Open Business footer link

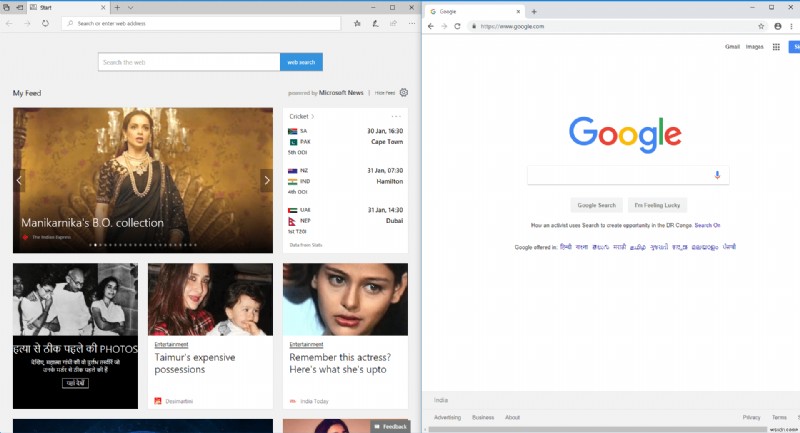pos(483,417)
